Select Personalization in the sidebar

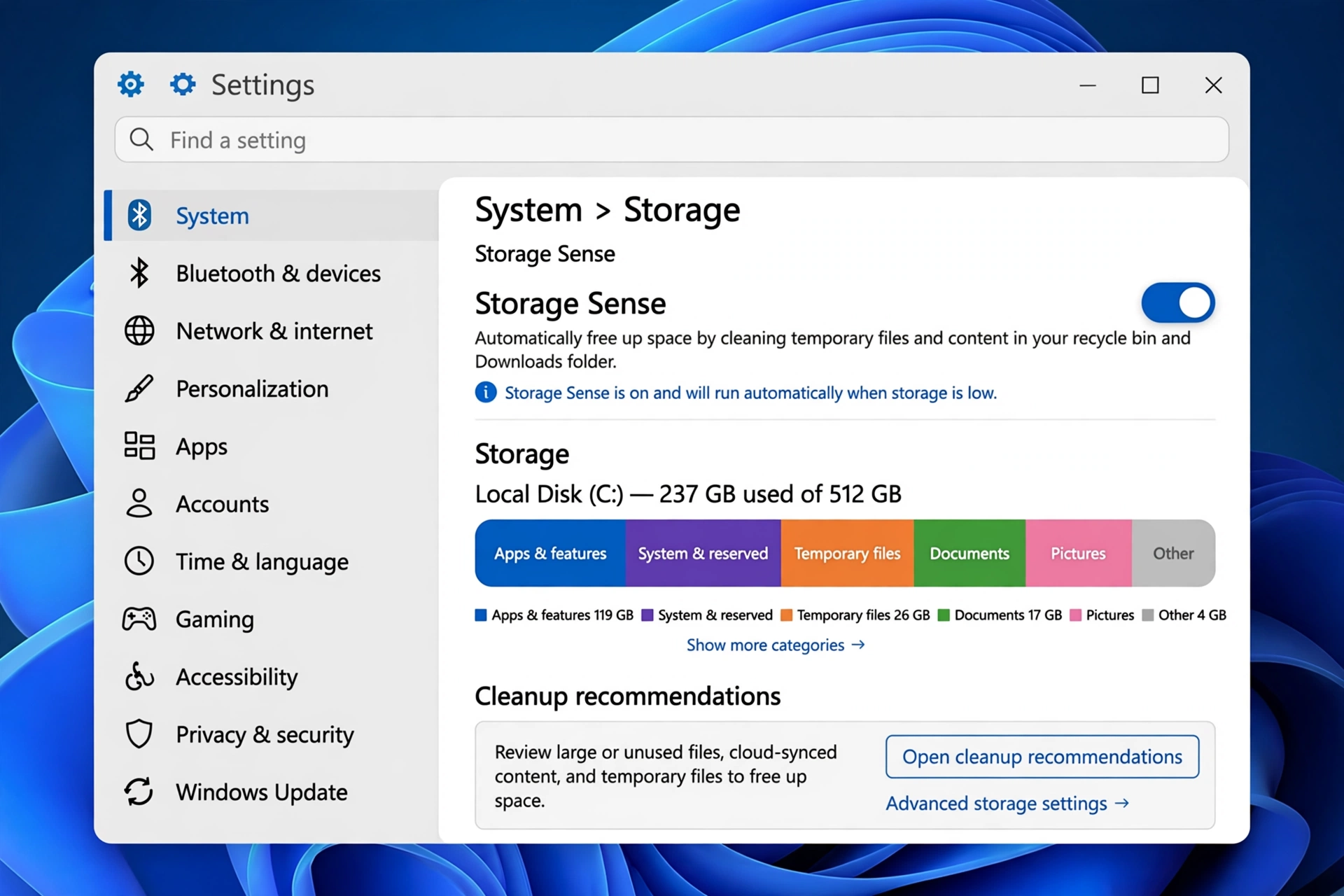tap(272, 388)
